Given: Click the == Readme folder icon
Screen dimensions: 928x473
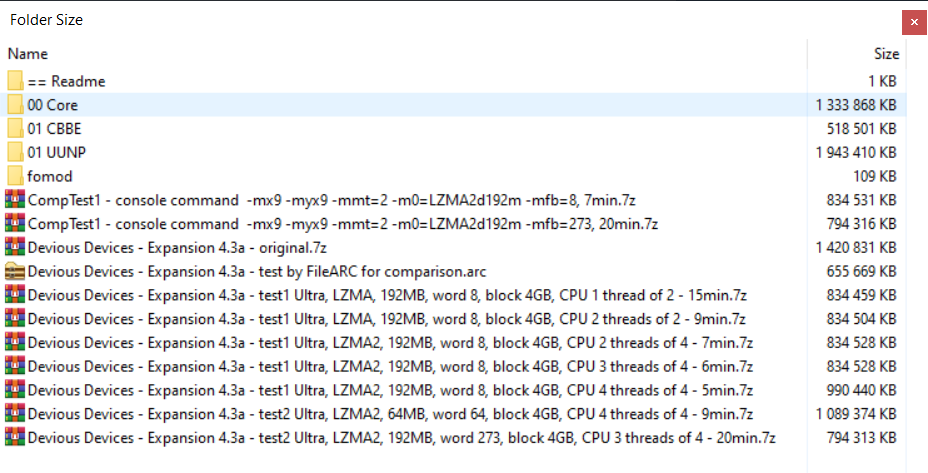Looking at the screenshot, I should point(15,81).
